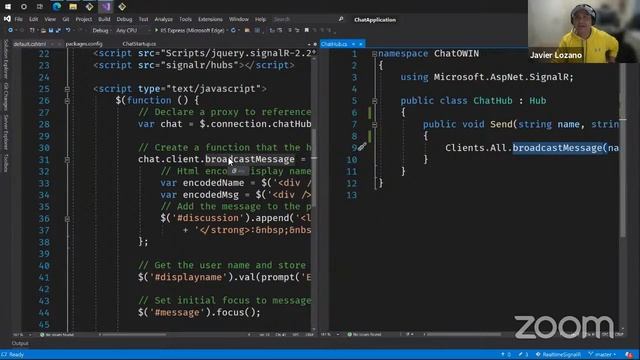Screen dimensions: 640x360
Task: Switch to the packages.config tab
Action: (84, 44)
